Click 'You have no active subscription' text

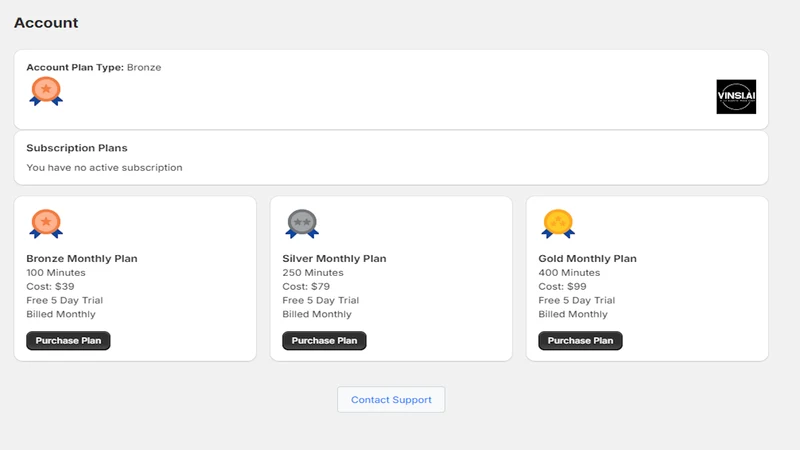tap(104, 167)
